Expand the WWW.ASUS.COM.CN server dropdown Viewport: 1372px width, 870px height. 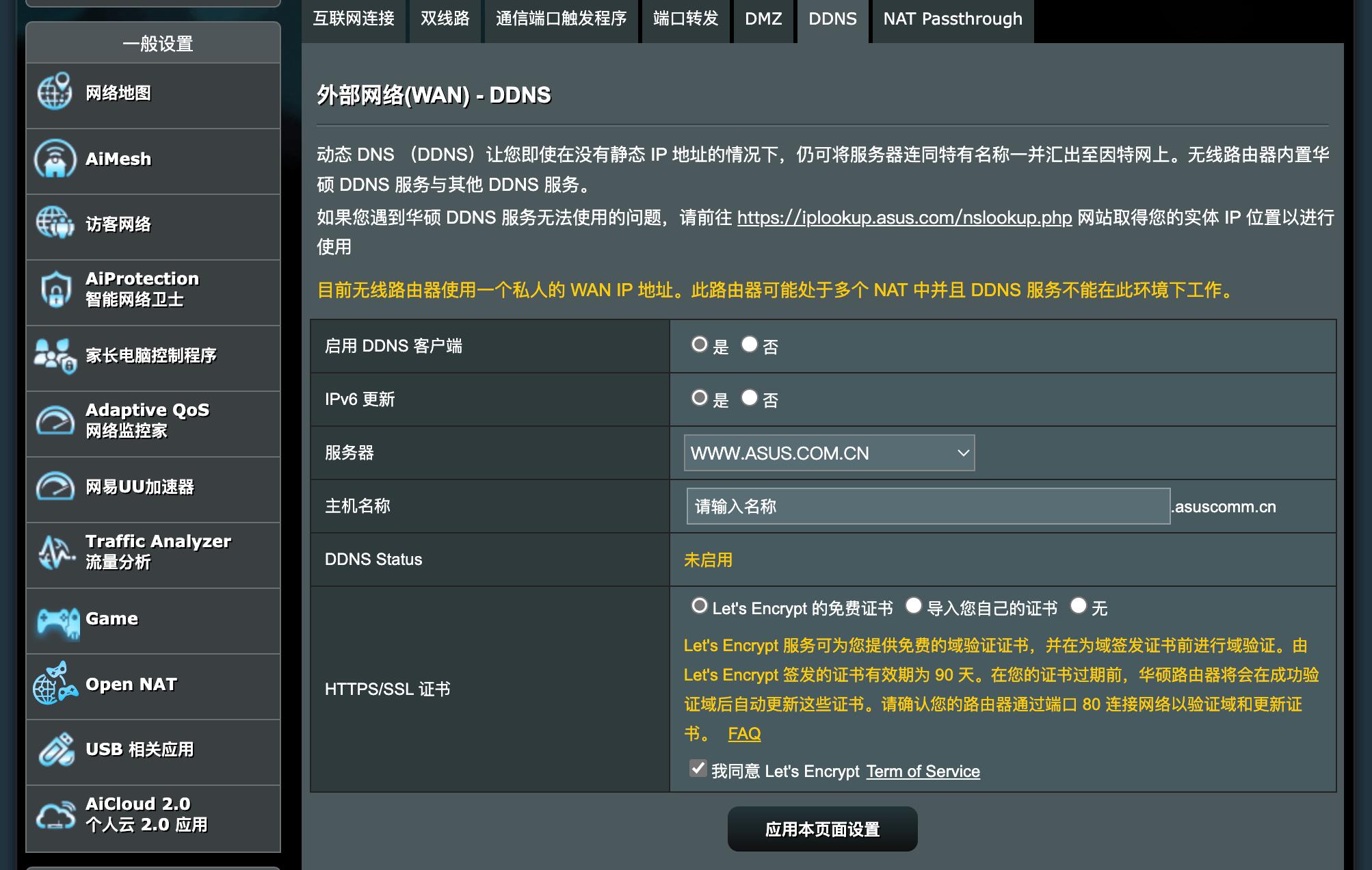[829, 453]
